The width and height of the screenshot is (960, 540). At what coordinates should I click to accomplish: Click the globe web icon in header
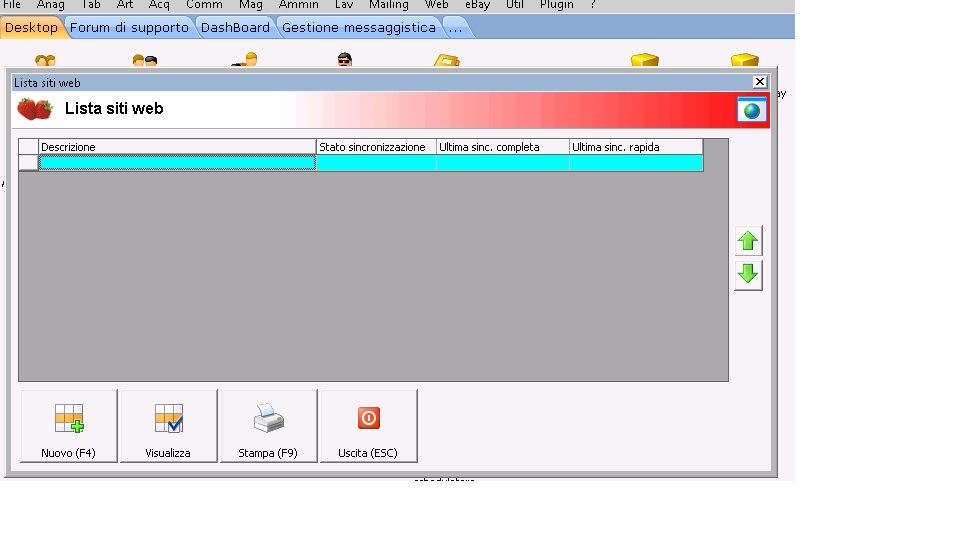tap(752, 110)
